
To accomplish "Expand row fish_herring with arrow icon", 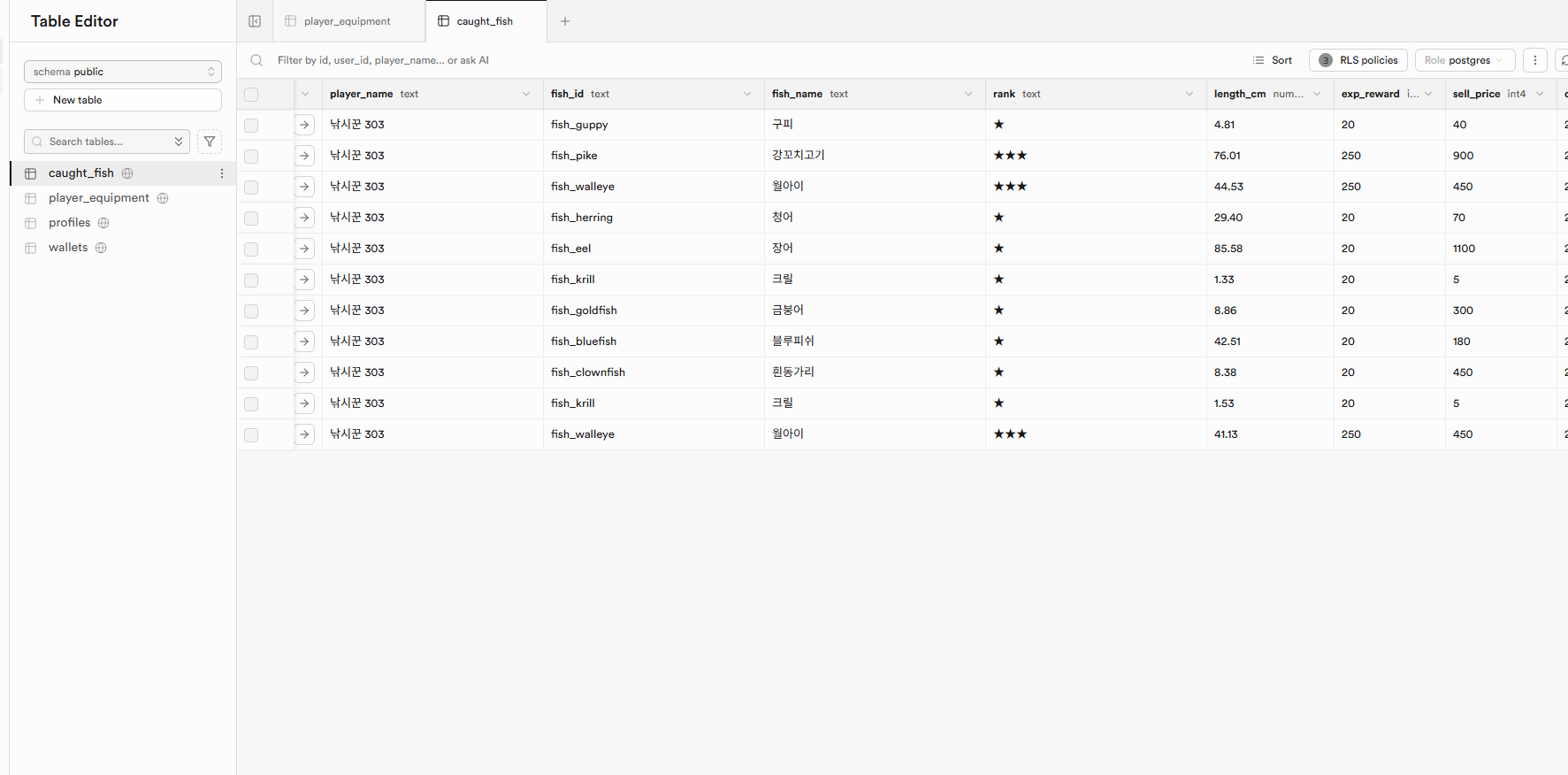I will coord(304,218).
